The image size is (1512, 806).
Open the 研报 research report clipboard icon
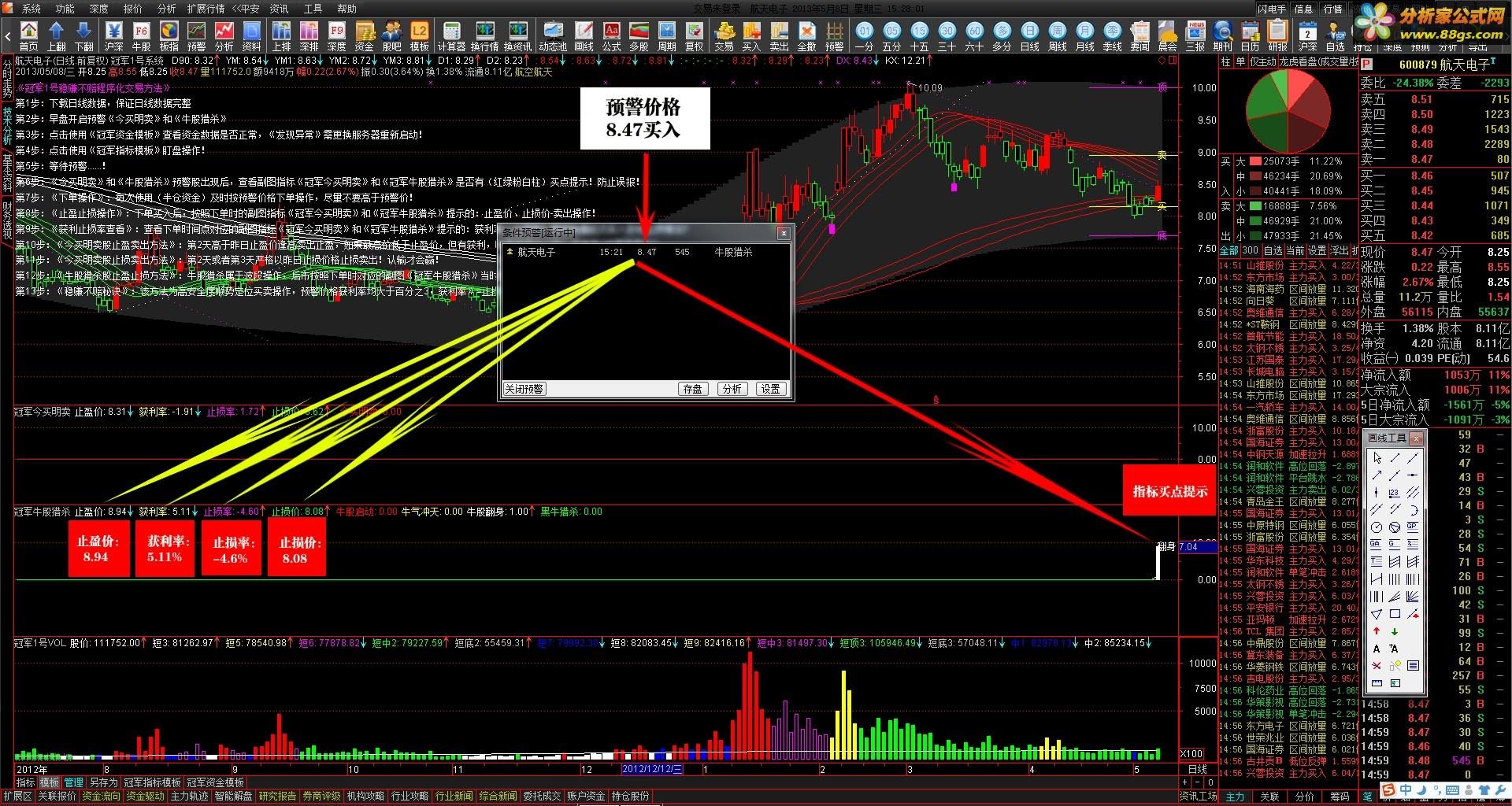pyautogui.click(x=1278, y=35)
